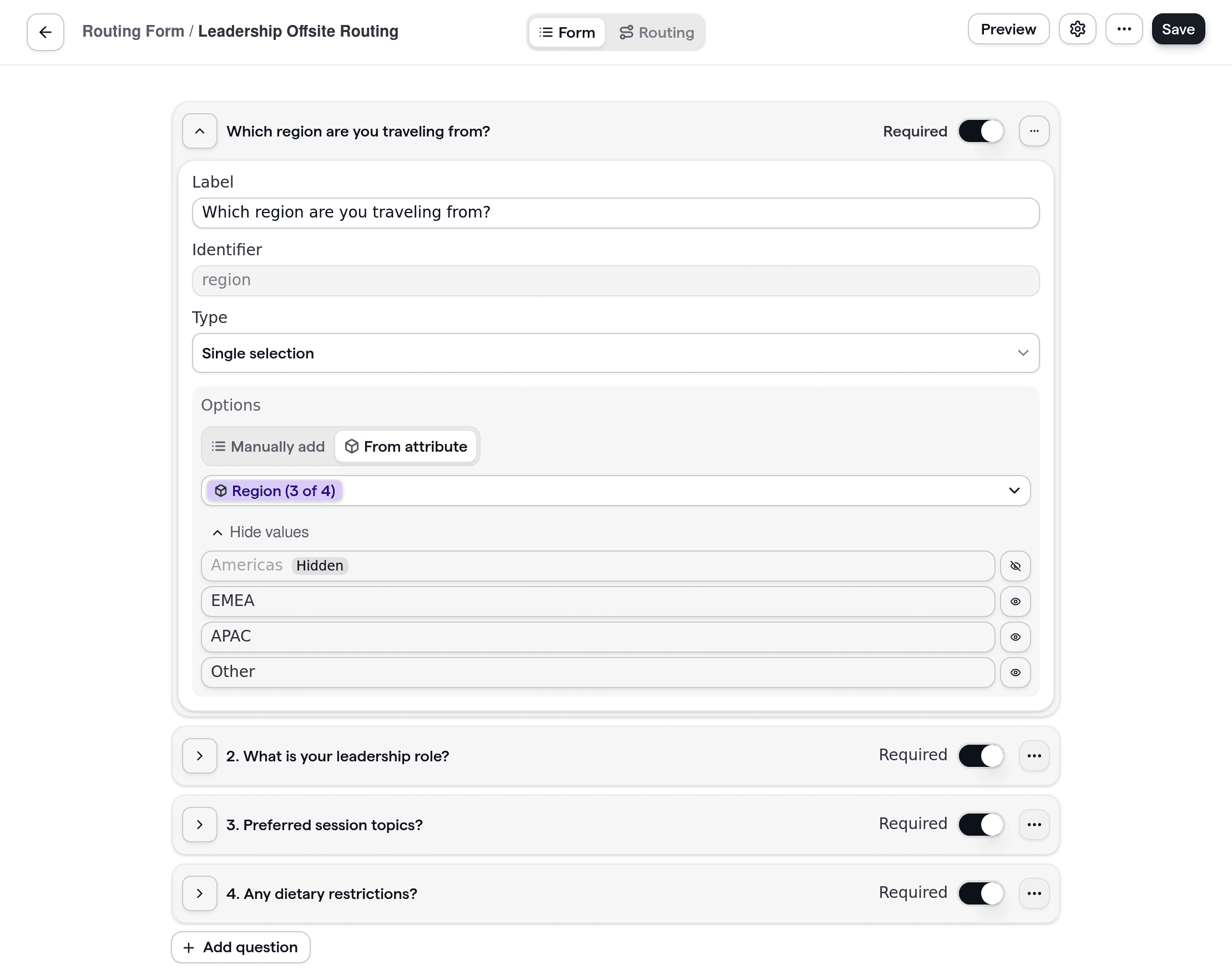This screenshot has height=980, width=1232.
Task: Open form settings with the gear icon
Action: 1078,28
